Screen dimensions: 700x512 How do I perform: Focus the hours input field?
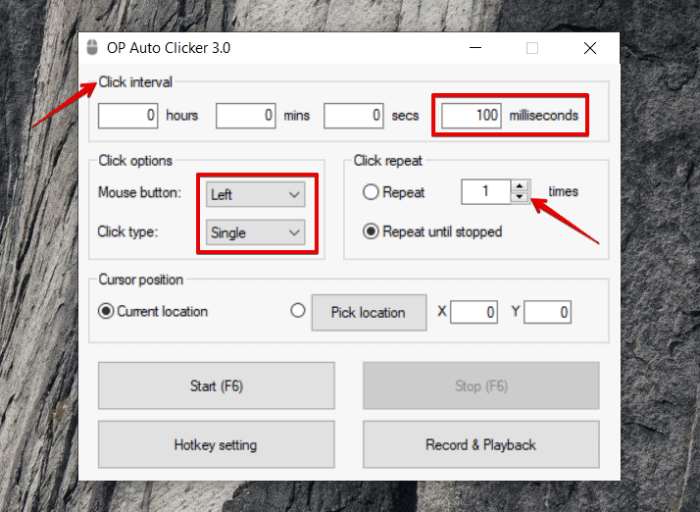click(x=128, y=116)
